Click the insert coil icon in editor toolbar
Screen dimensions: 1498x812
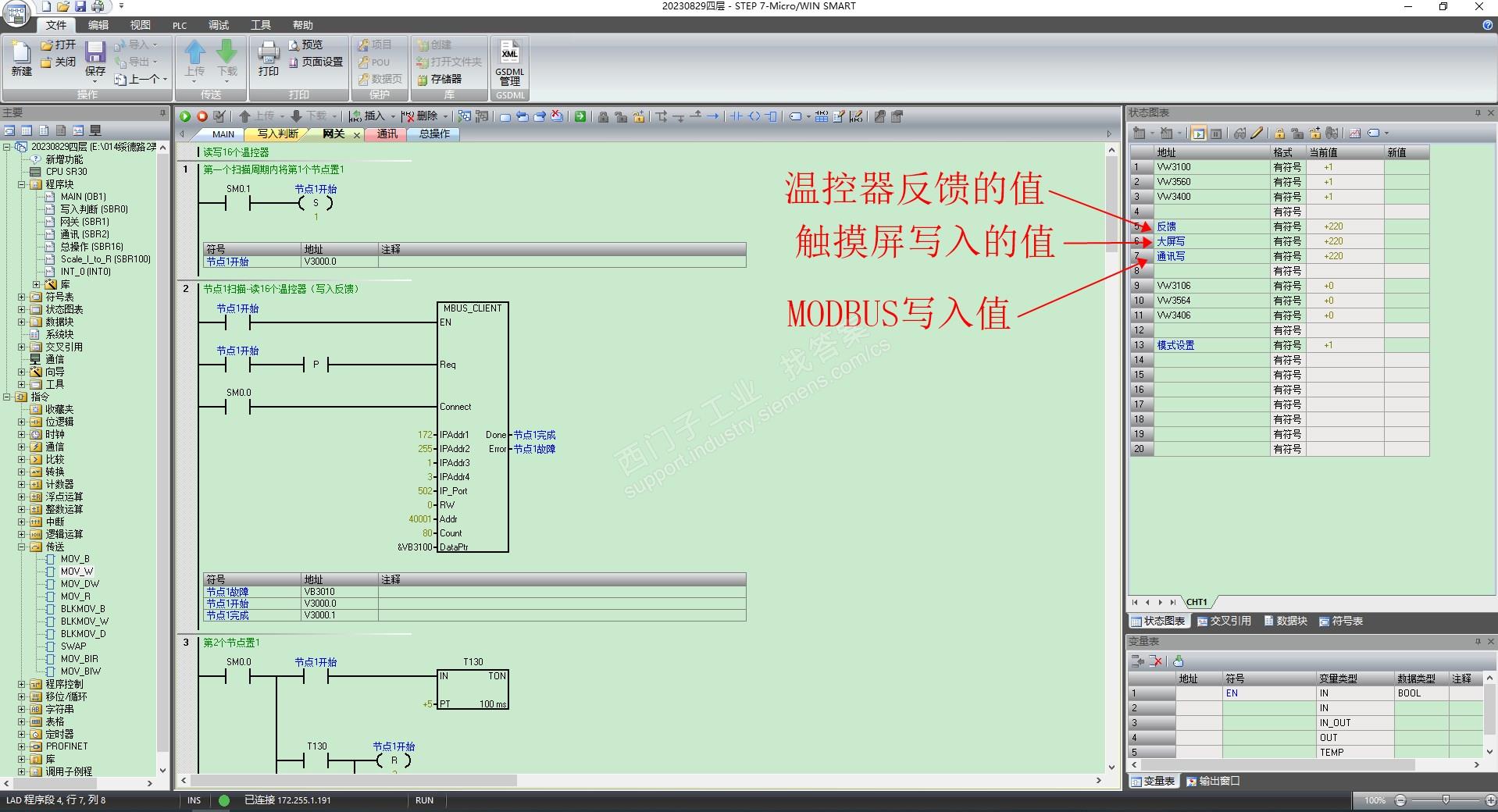click(754, 116)
